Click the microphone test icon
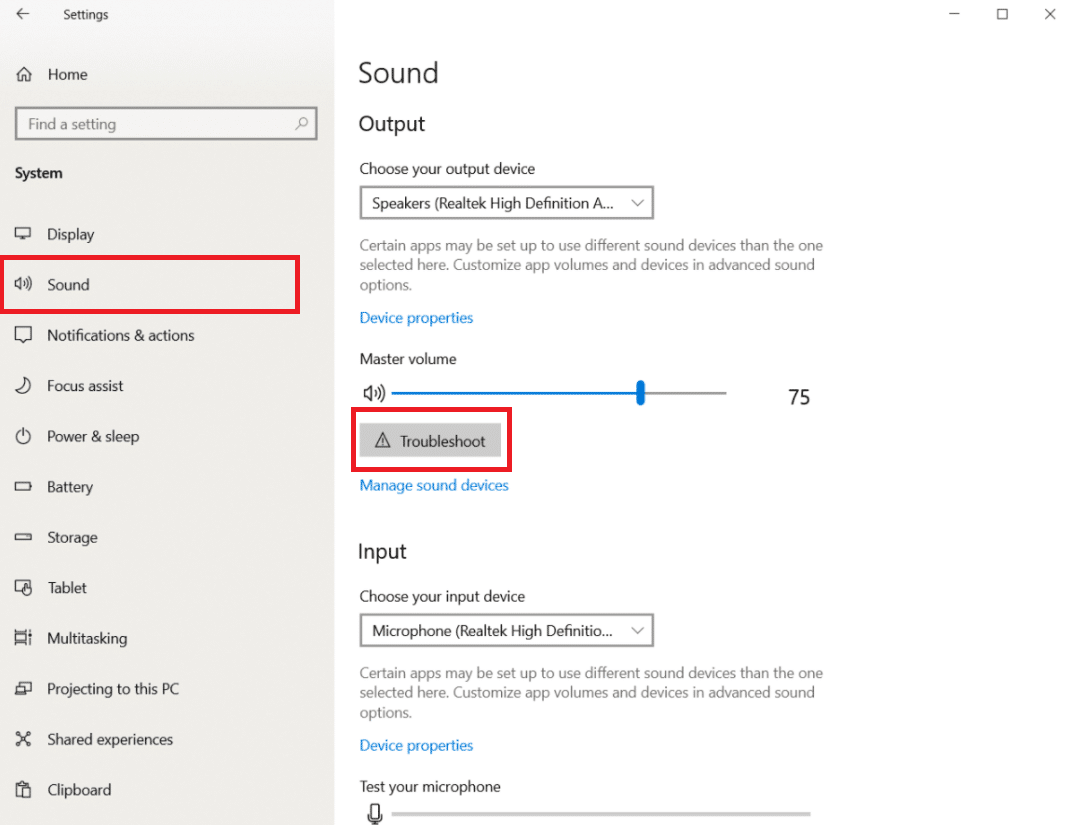This screenshot has width=1069, height=825. click(374, 813)
